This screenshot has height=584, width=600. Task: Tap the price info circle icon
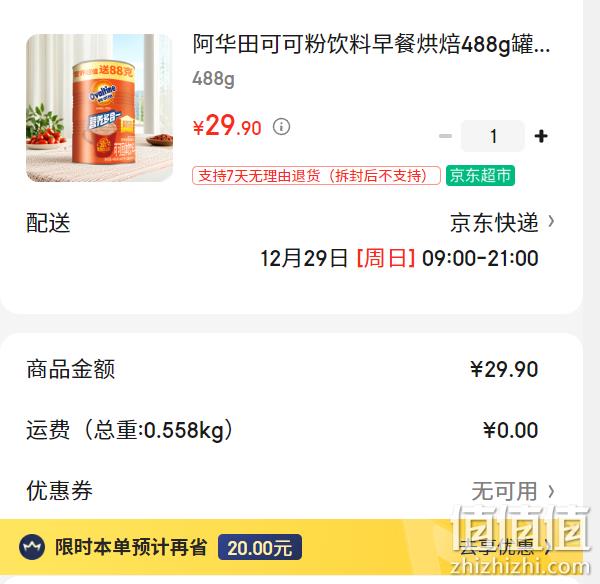(281, 126)
